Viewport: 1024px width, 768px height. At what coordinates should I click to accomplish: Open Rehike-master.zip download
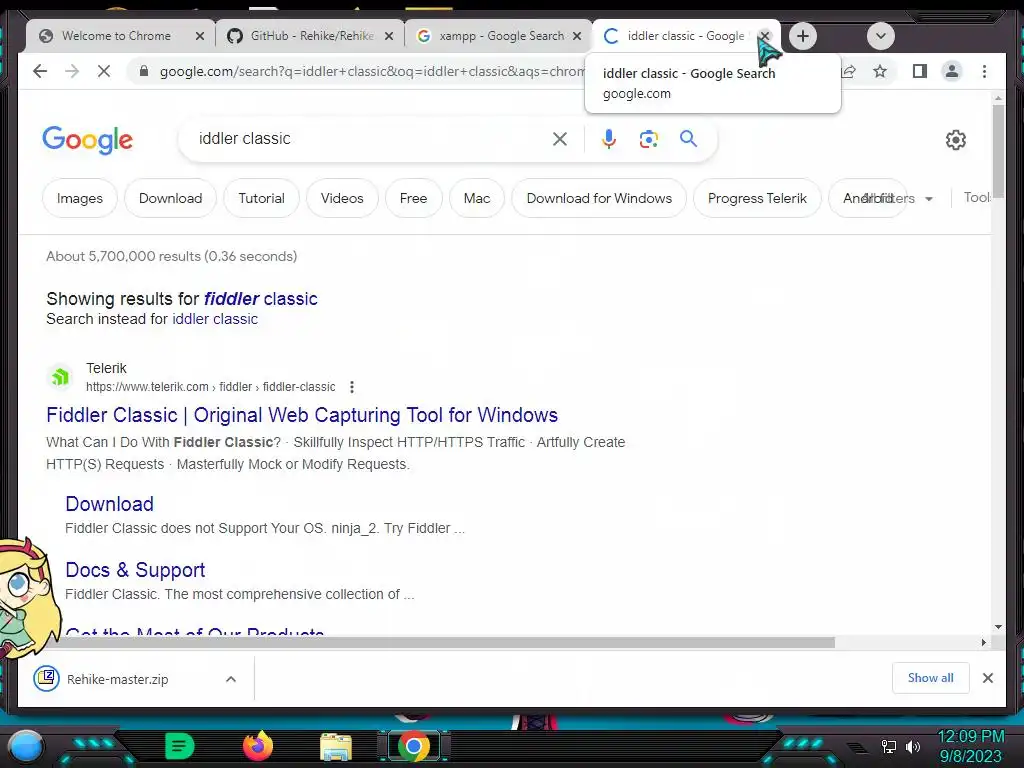[x=118, y=679]
